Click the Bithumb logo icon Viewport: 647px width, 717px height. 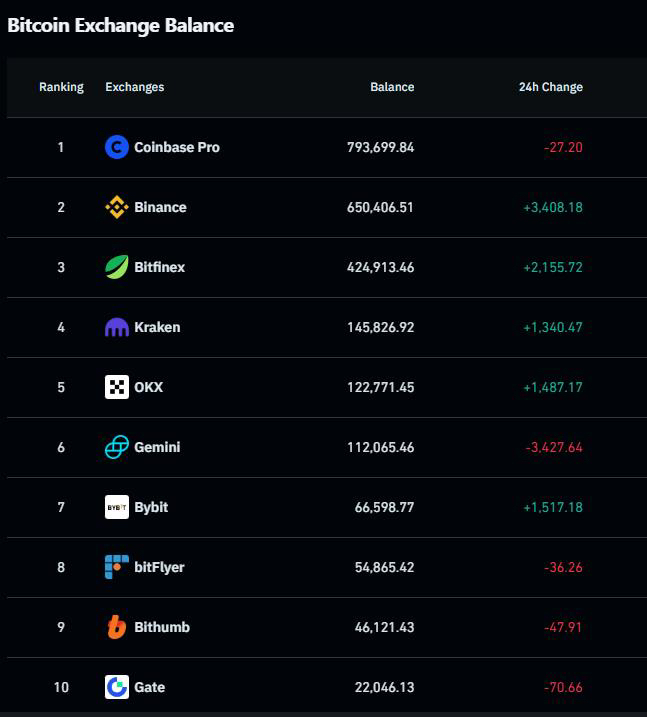(117, 627)
